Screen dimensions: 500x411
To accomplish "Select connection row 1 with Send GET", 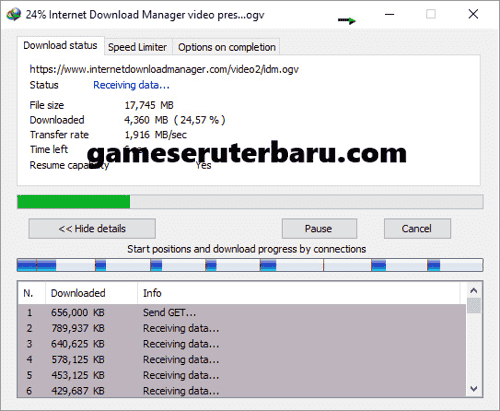I will 242,313.
